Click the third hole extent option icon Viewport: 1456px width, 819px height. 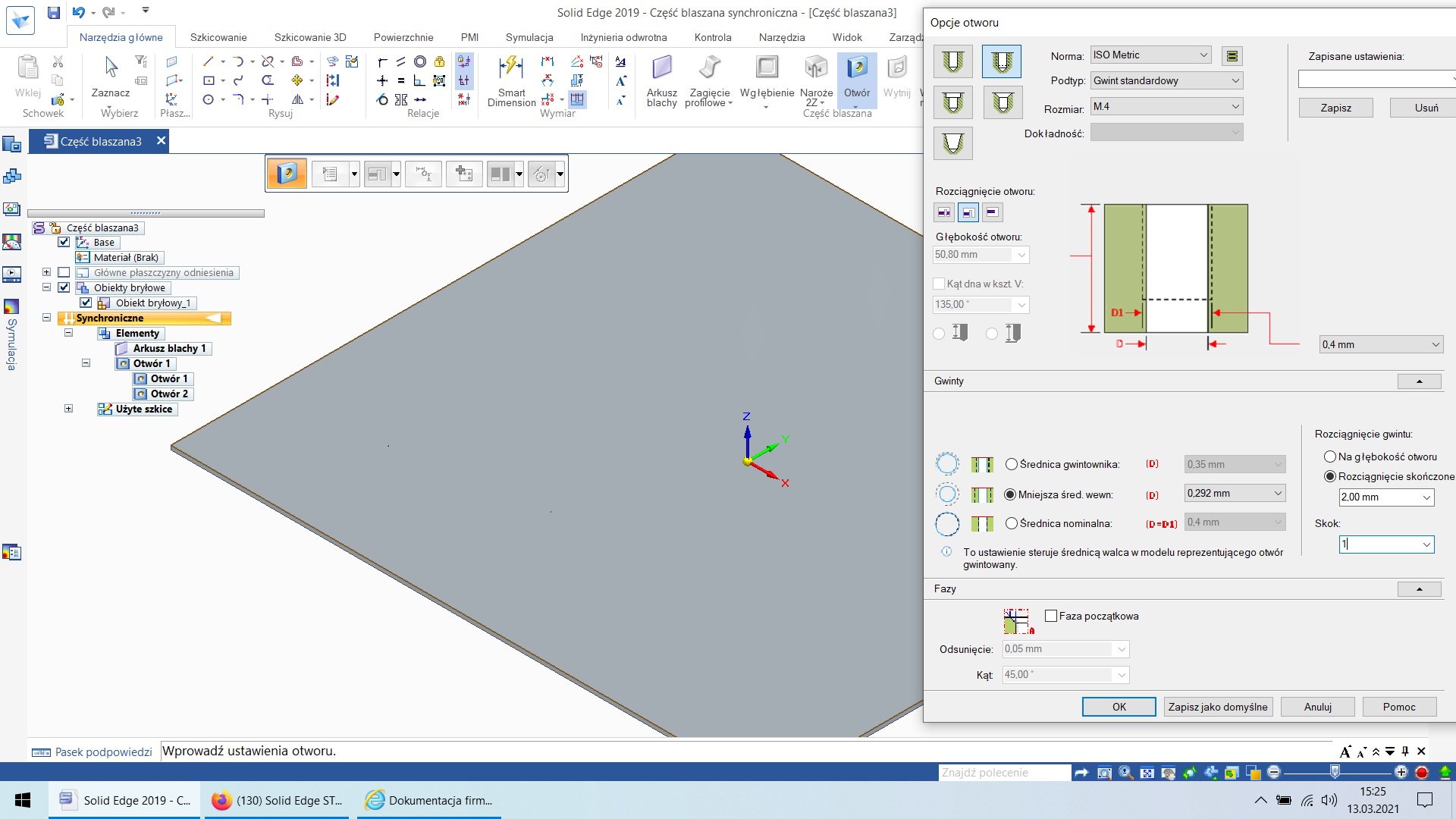pos(992,212)
